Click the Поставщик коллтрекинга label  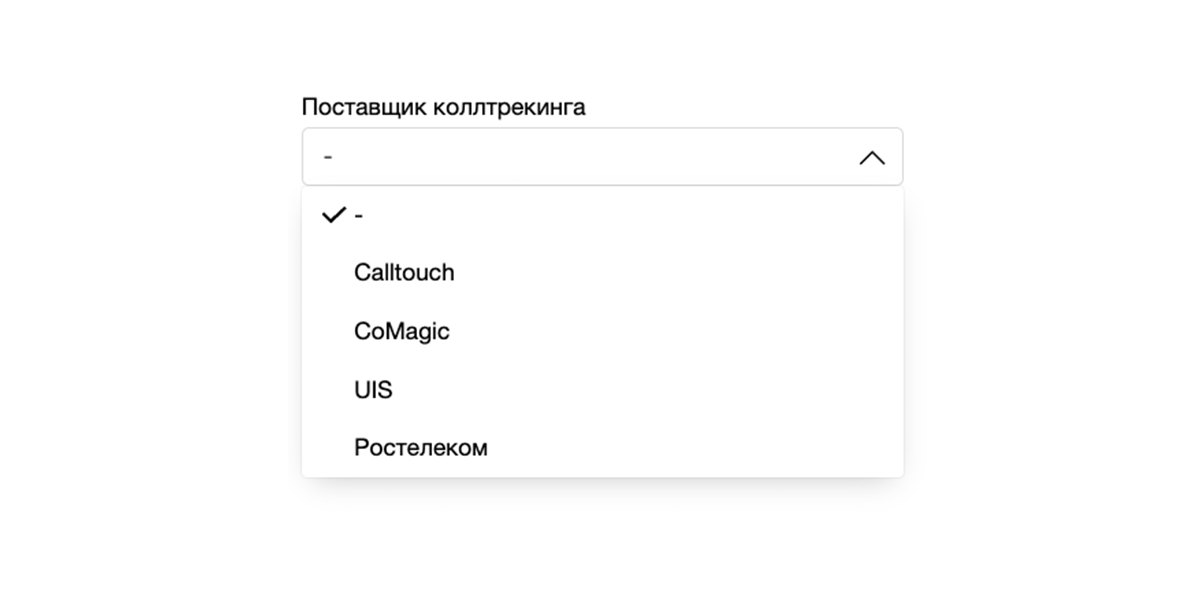point(443,107)
